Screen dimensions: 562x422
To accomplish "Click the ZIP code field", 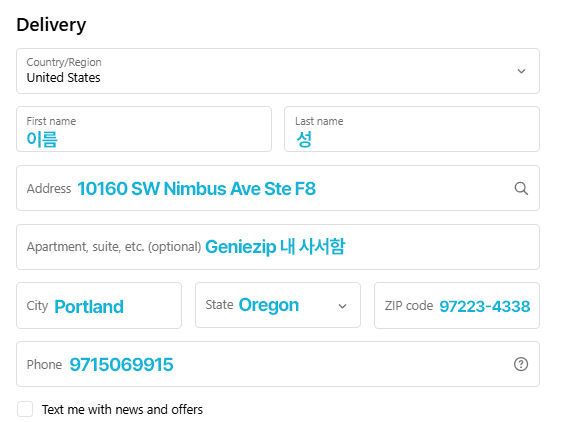I will click(x=457, y=305).
